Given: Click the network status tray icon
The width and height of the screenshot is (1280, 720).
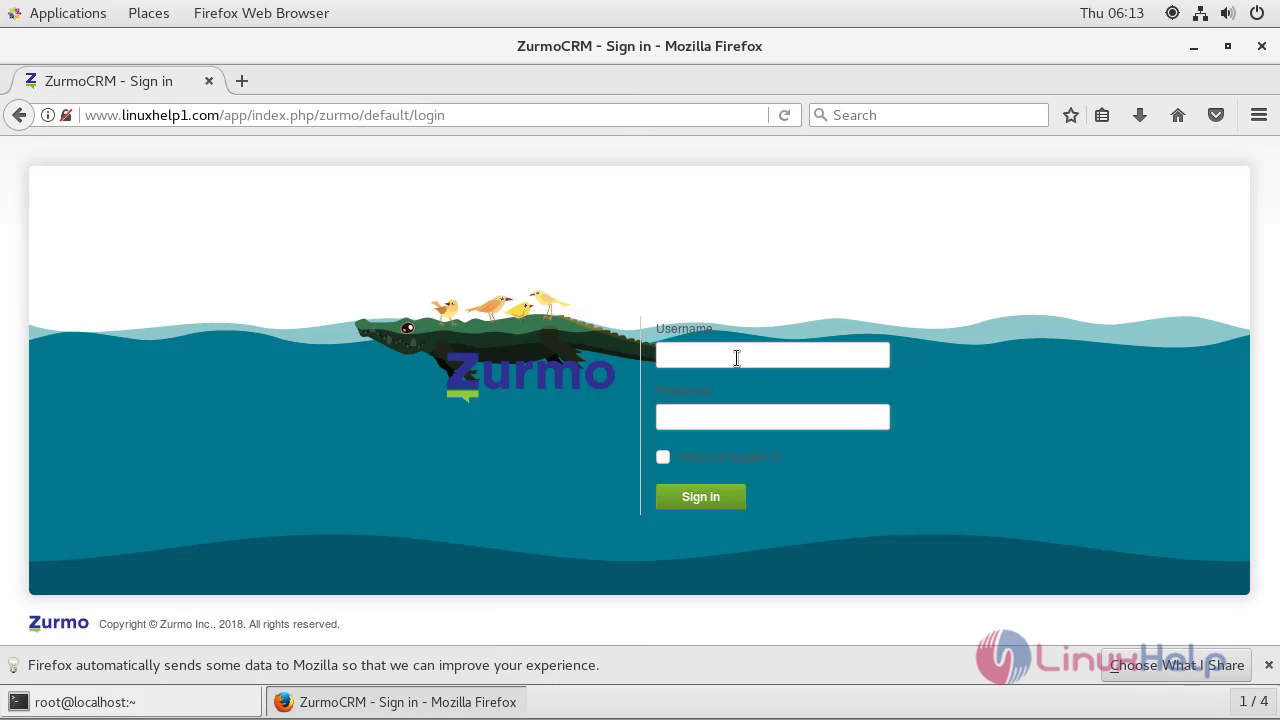Looking at the screenshot, I should coord(1201,13).
